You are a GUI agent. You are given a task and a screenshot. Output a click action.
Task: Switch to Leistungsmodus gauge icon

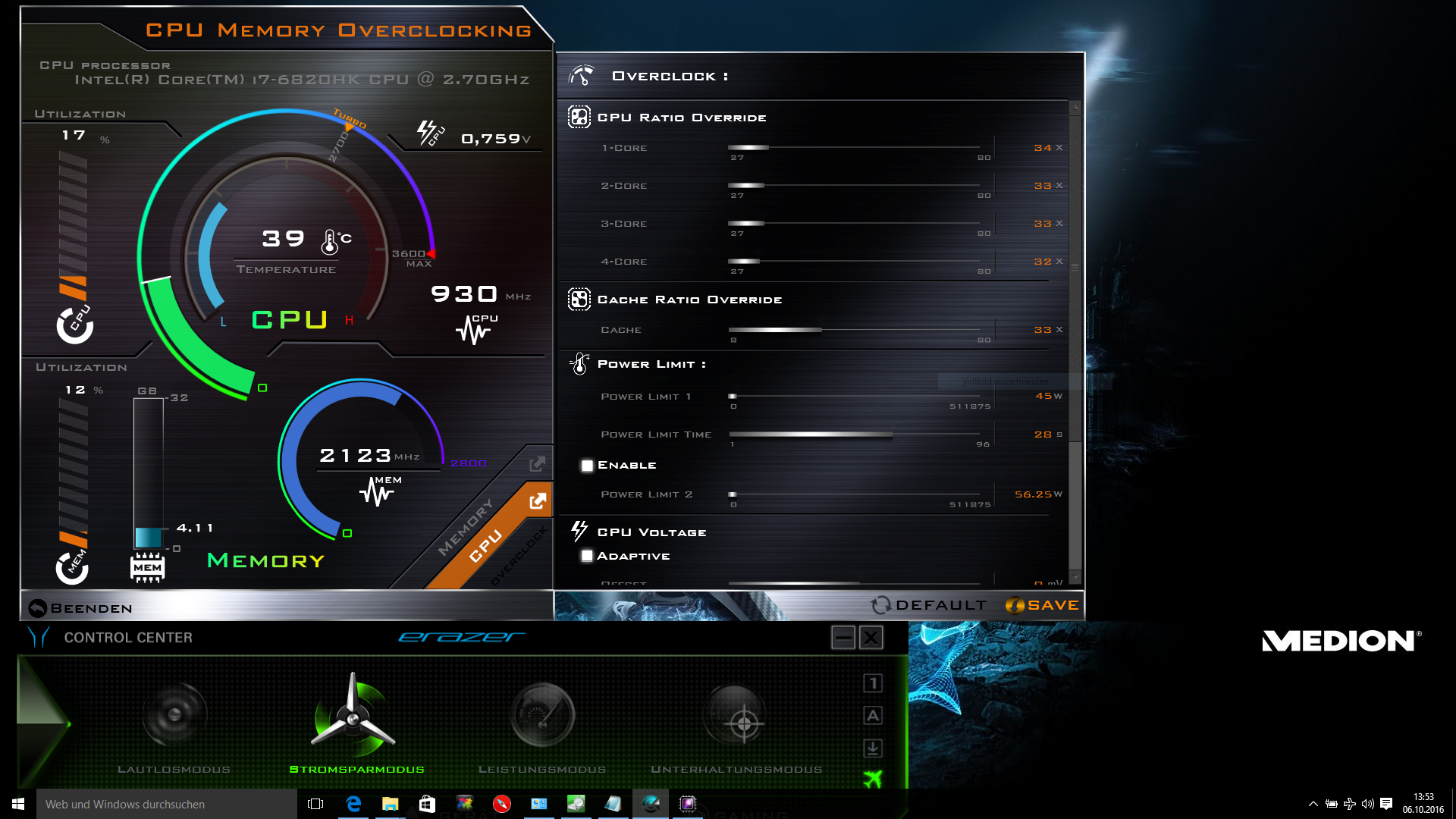tap(542, 714)
